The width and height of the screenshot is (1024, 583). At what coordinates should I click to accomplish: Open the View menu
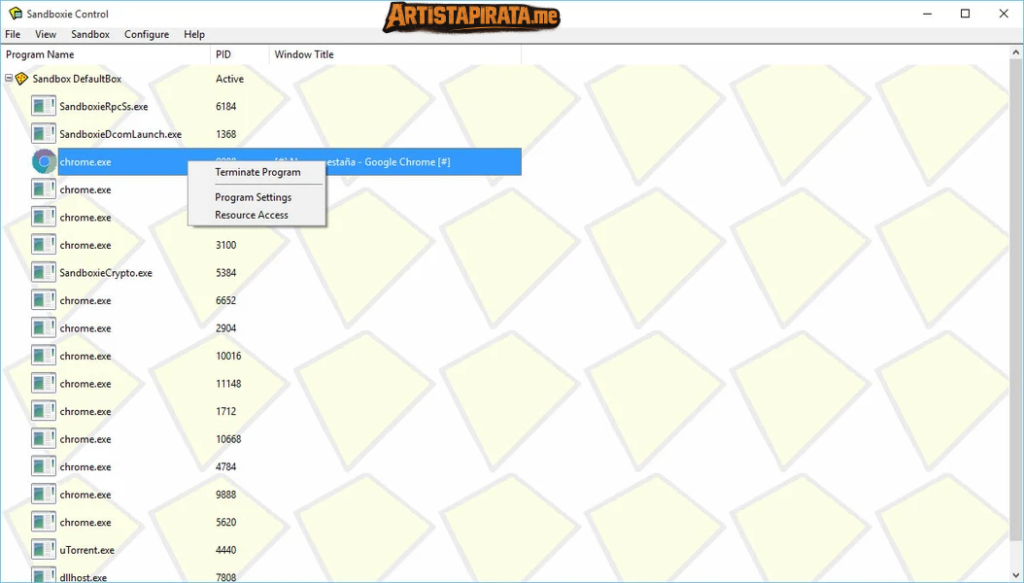pos(46,34)
